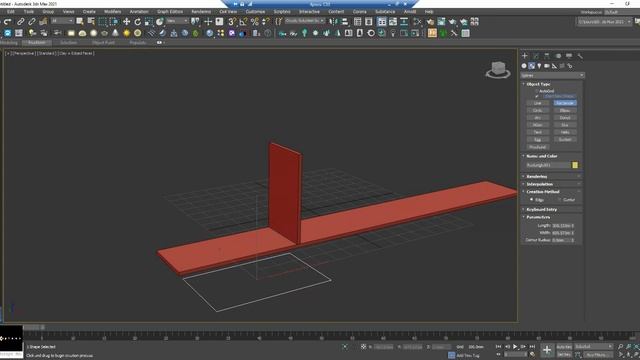The image size is (640, 360).
Task: Toggle Auto Key mode
Action: pyautogui.click(x=564, y=347)
